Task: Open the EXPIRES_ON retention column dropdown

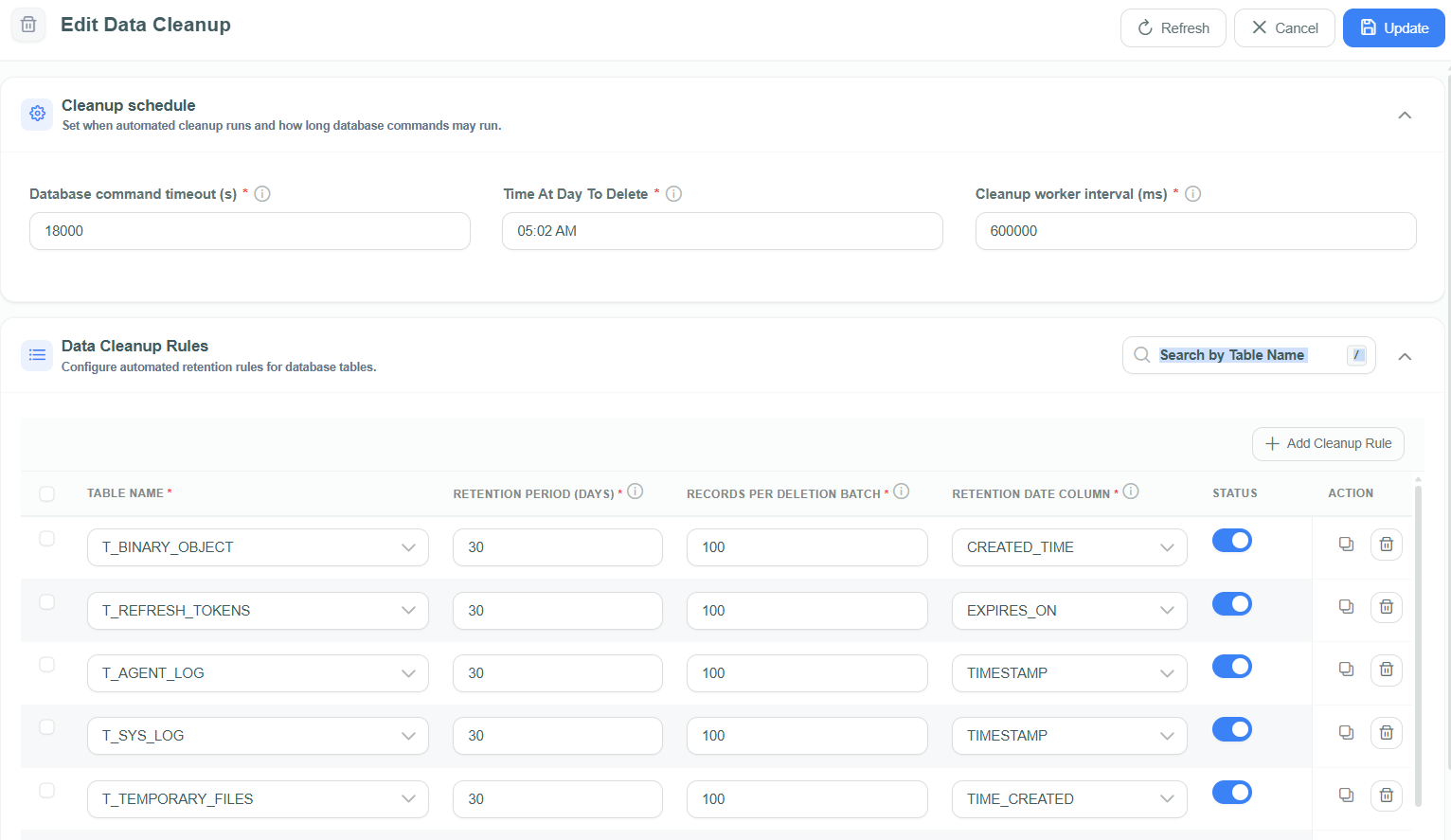Action: tap(1069, 611)
